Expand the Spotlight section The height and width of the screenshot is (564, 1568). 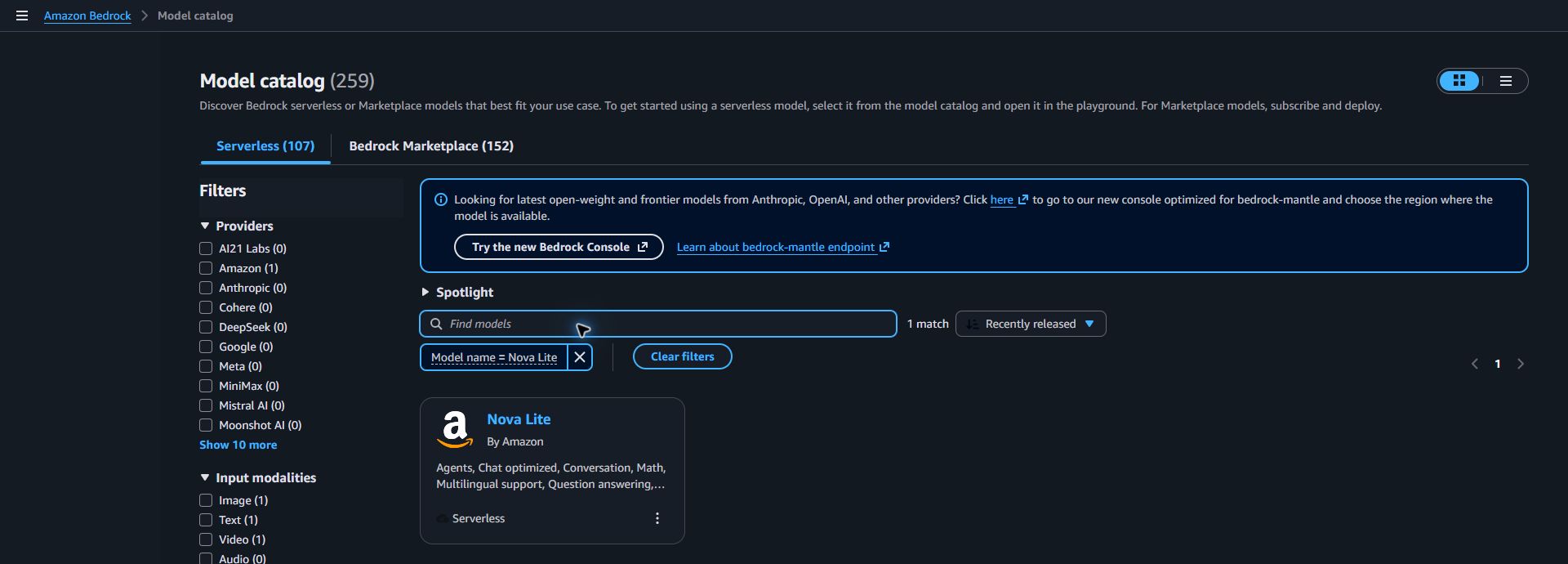(425, 292)
